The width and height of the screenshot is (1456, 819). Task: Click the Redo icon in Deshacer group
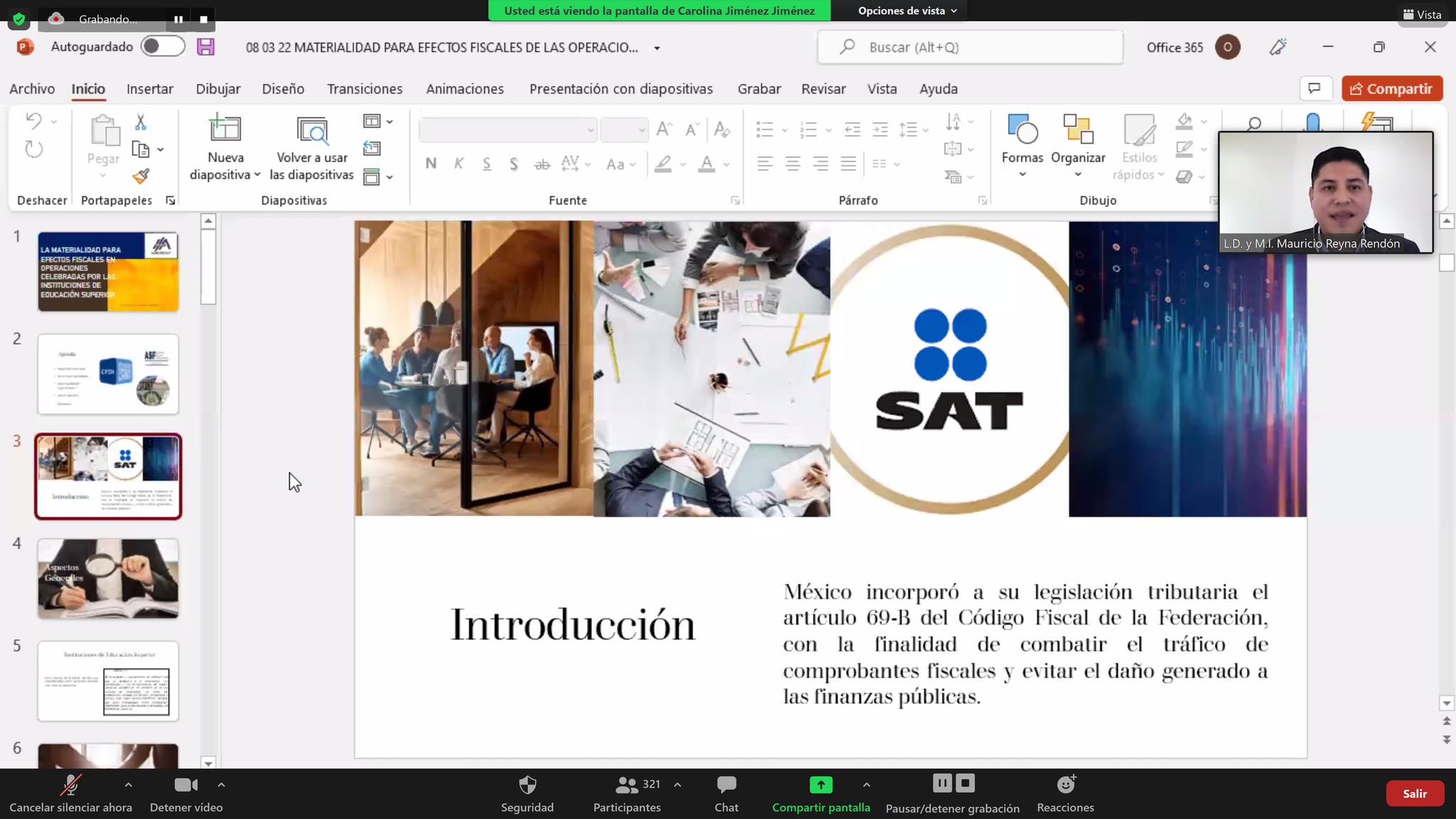pos(33,149)
